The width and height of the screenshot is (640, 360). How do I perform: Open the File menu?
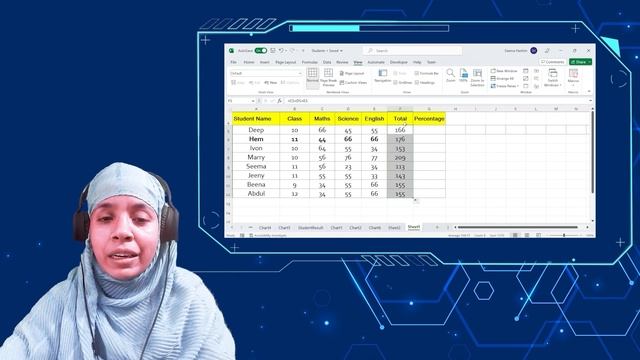coord(233,62)
